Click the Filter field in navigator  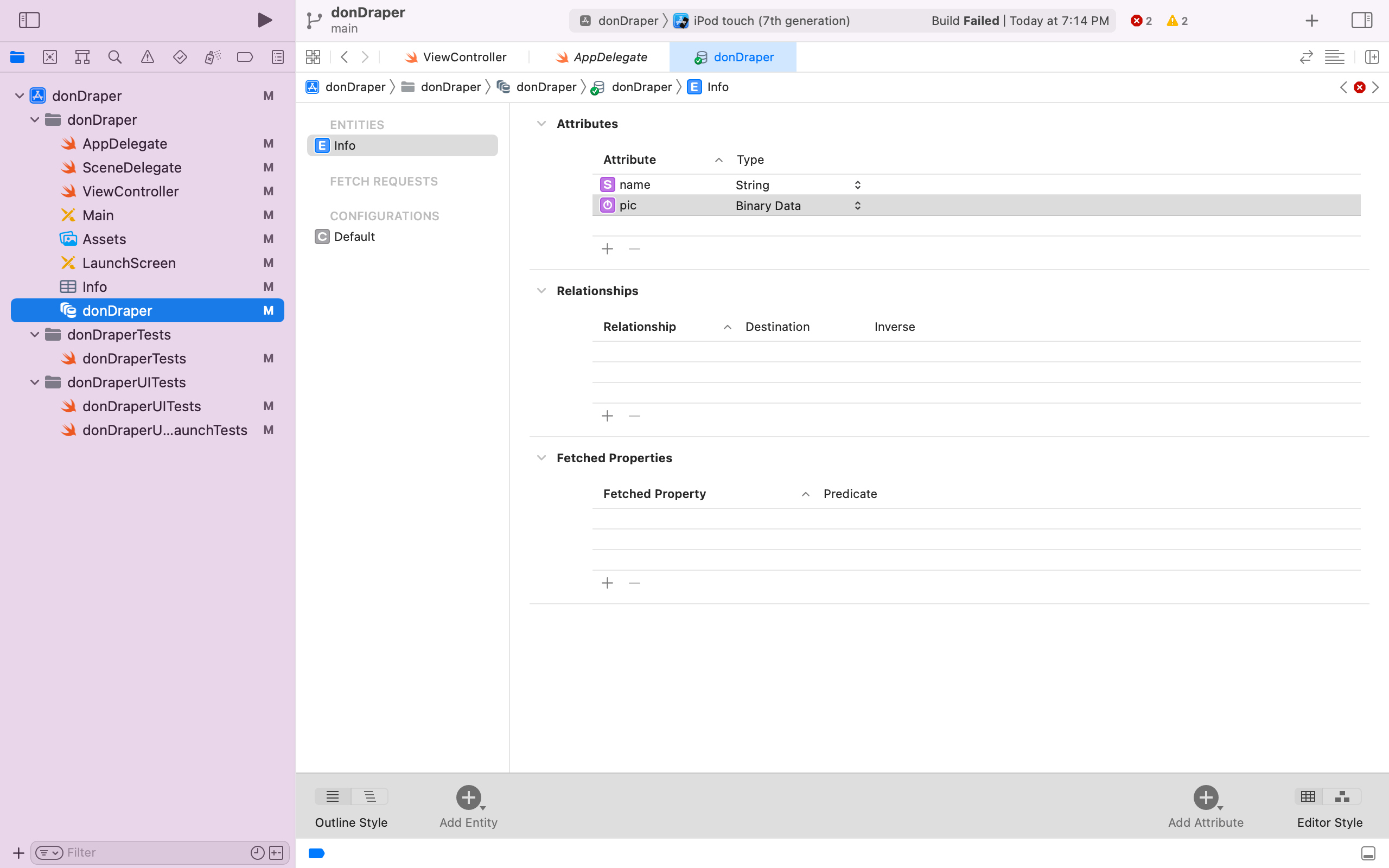[x=155, y=852]
